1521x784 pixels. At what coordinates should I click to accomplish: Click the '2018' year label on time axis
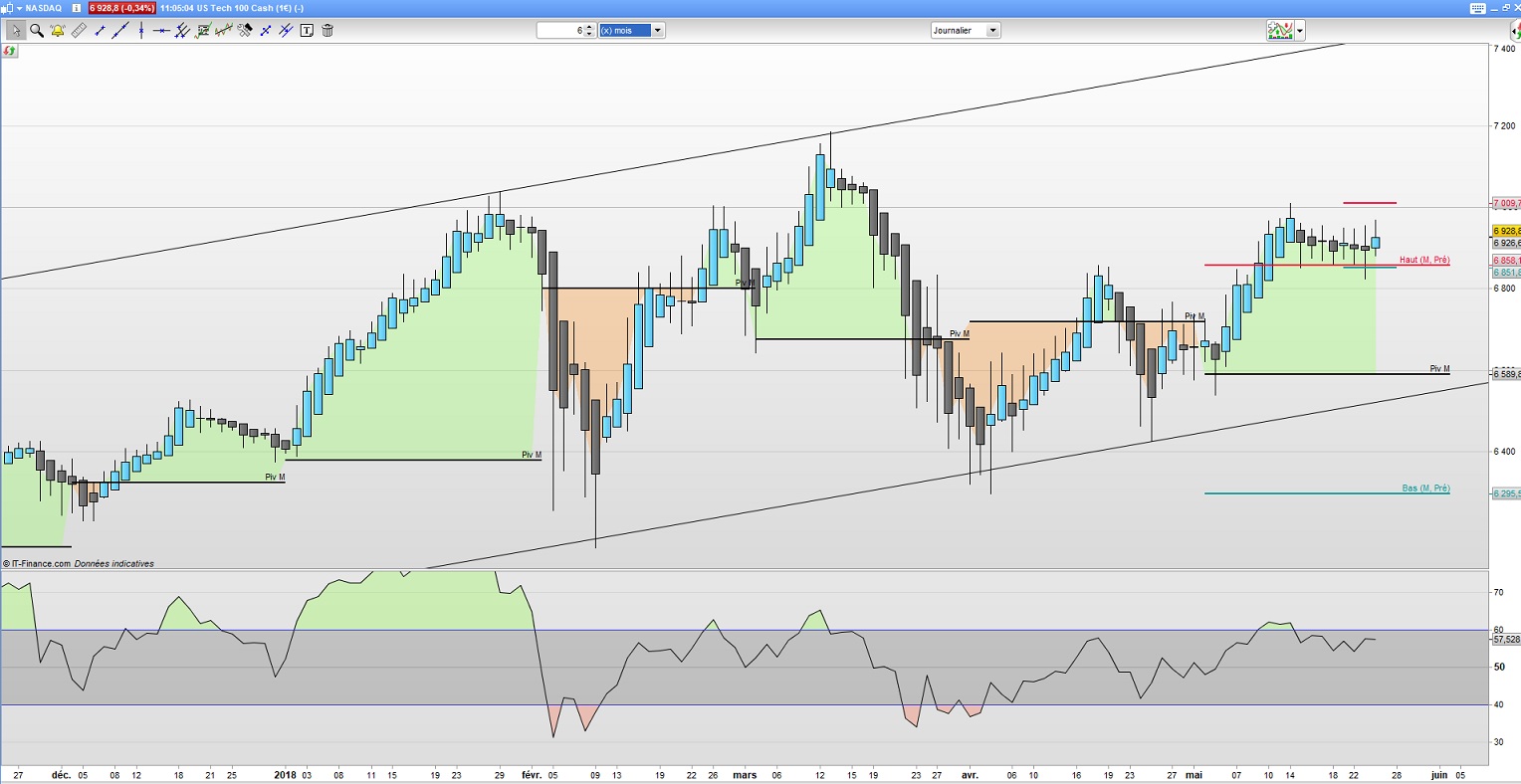point(285,775)
